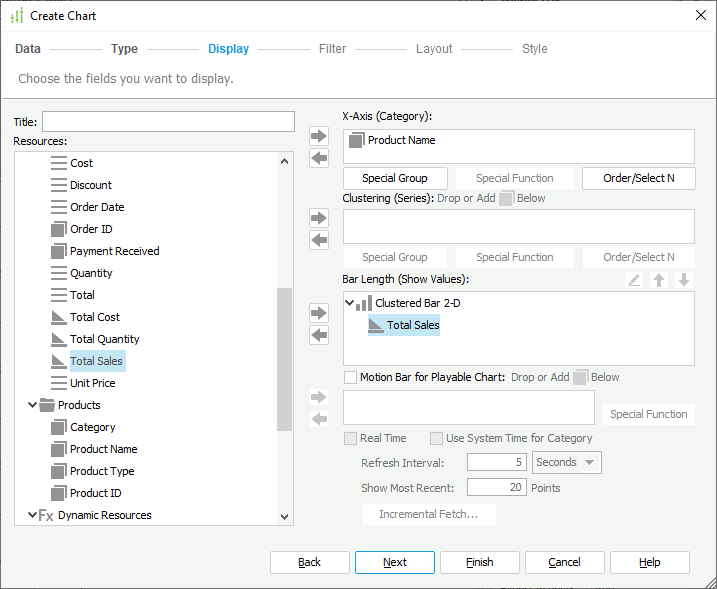The width and height of the screenshot is (717, 589).
Task: Click the Refresh Interval value field
Action: point(497,462)
